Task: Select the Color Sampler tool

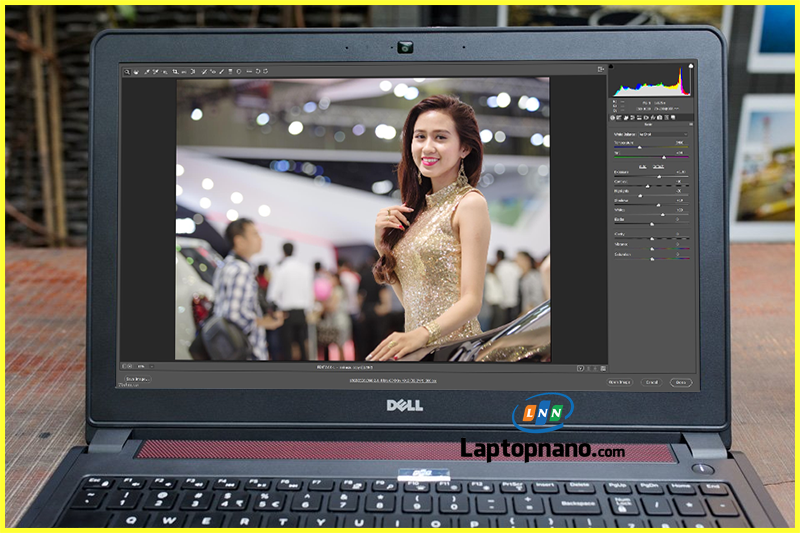Action: (156, 72)
